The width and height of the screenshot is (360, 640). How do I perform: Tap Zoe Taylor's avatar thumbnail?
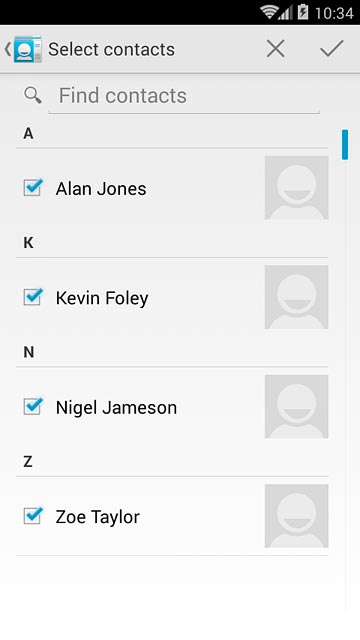pos(296,516)
